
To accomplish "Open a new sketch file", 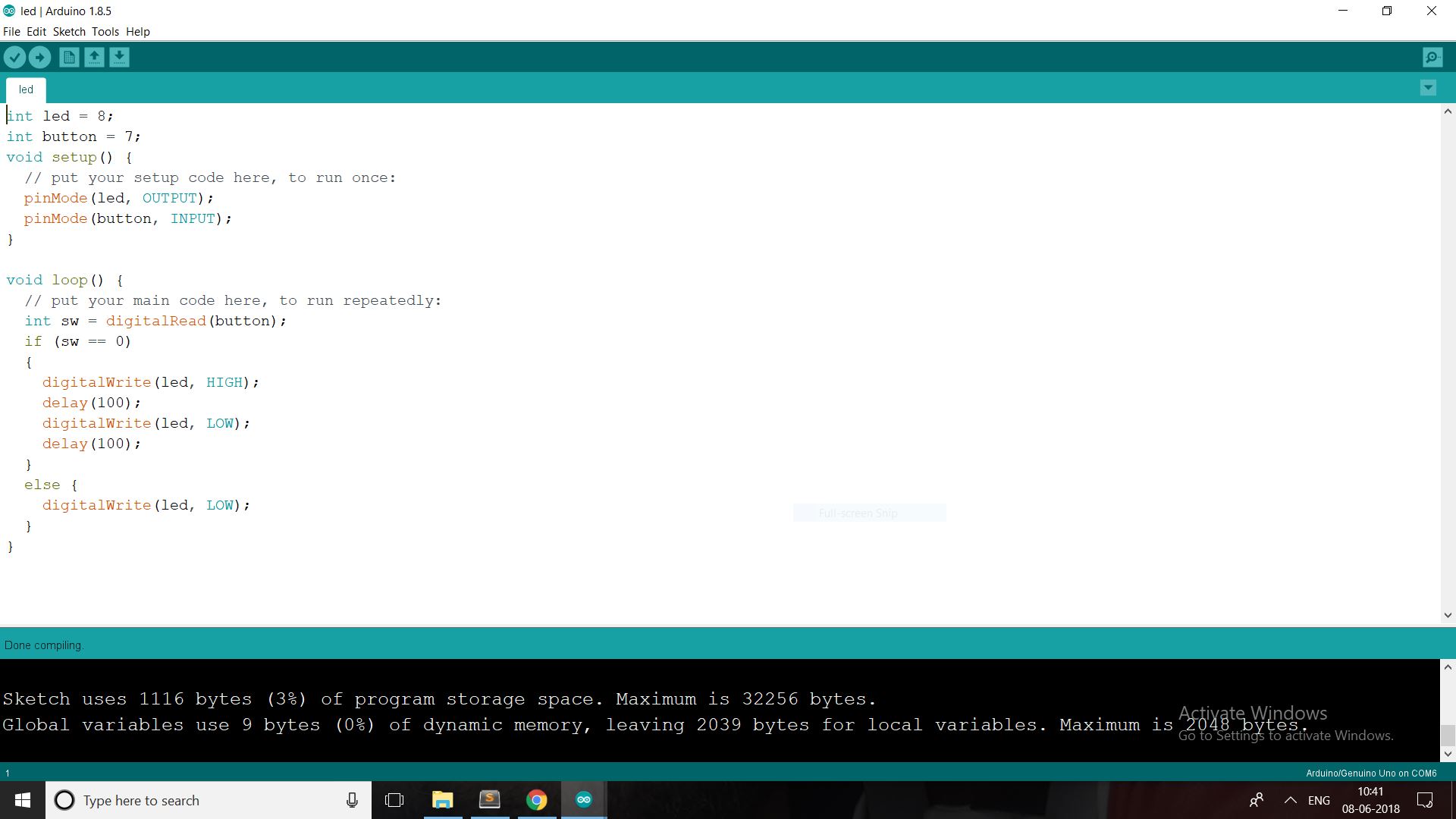I will [x=69, y=57].
